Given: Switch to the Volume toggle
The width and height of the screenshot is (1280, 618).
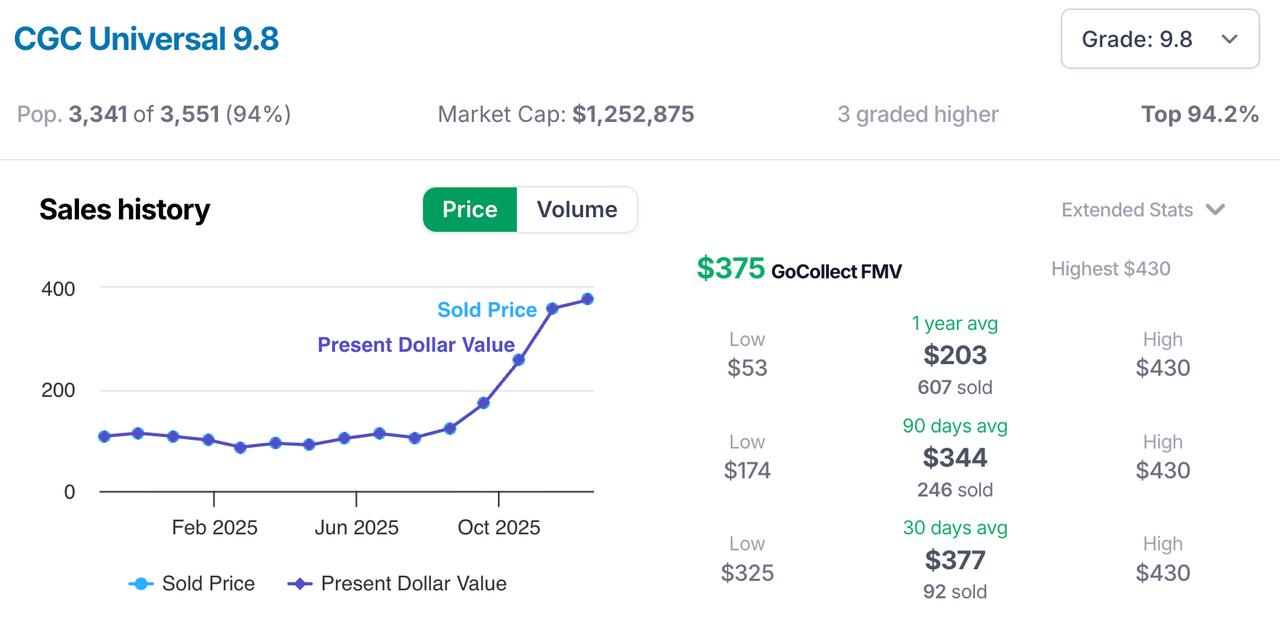Looking at the screenshot, I should [576, 210].
